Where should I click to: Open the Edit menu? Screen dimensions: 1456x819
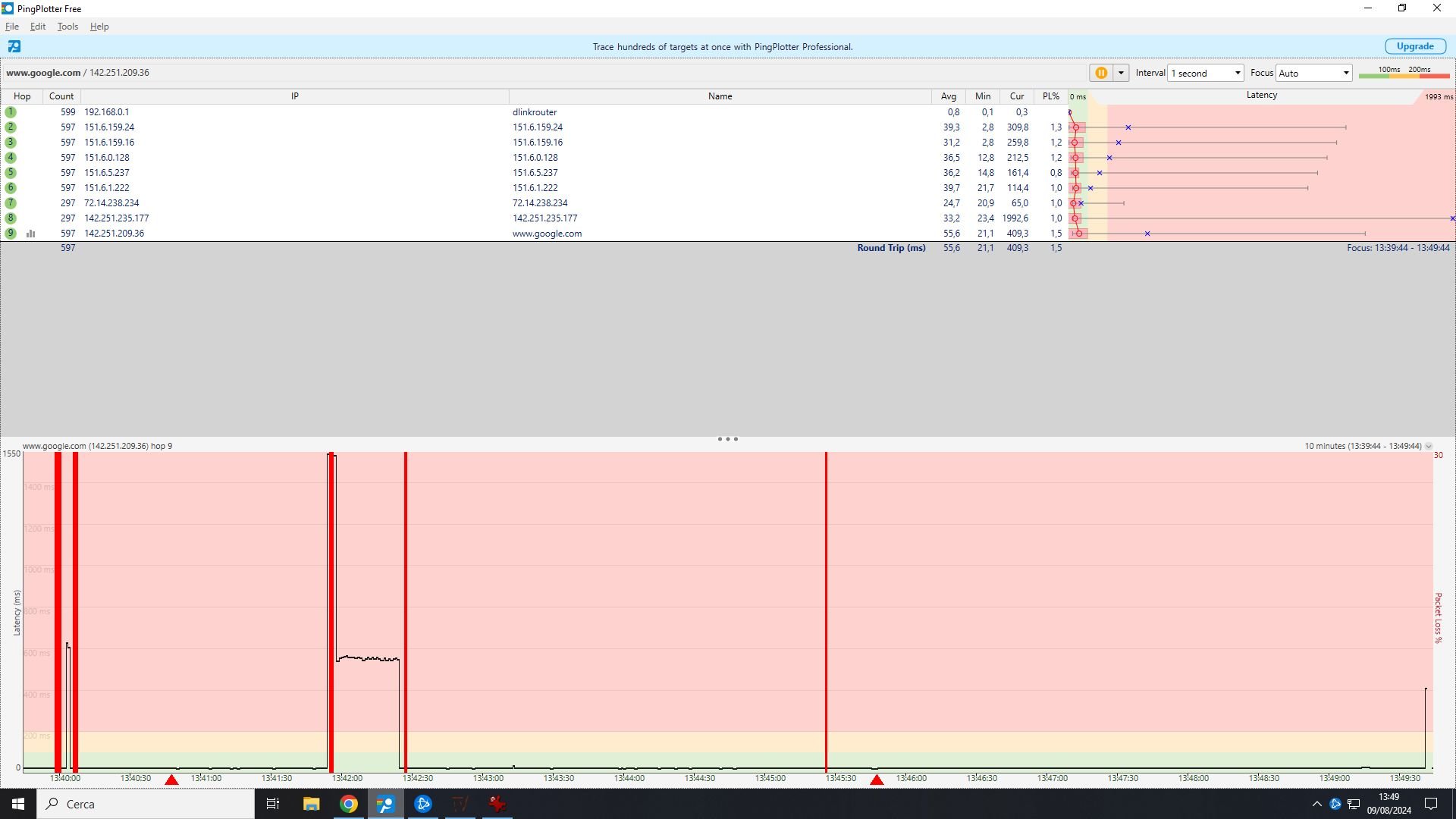38,27
